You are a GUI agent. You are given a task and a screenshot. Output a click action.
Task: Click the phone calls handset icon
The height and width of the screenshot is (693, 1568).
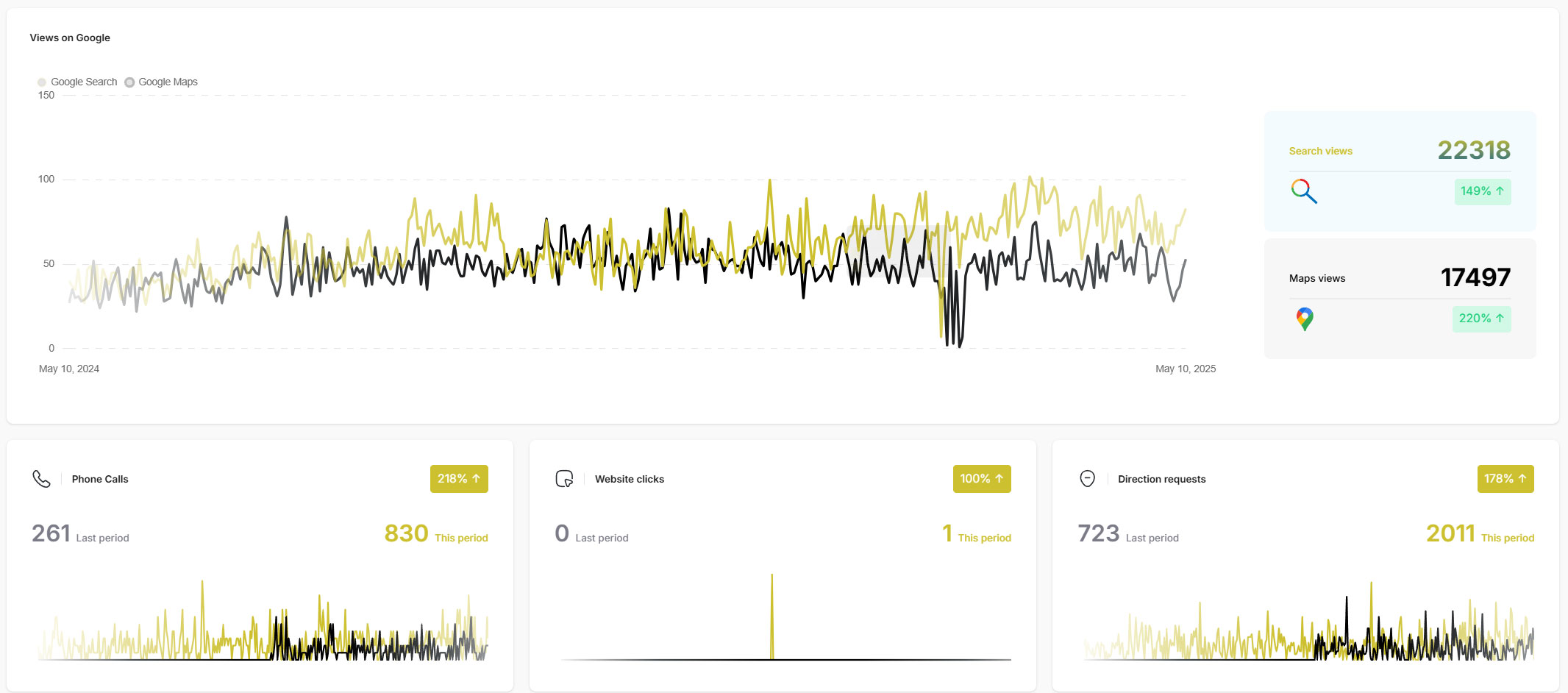pos(41,479)
